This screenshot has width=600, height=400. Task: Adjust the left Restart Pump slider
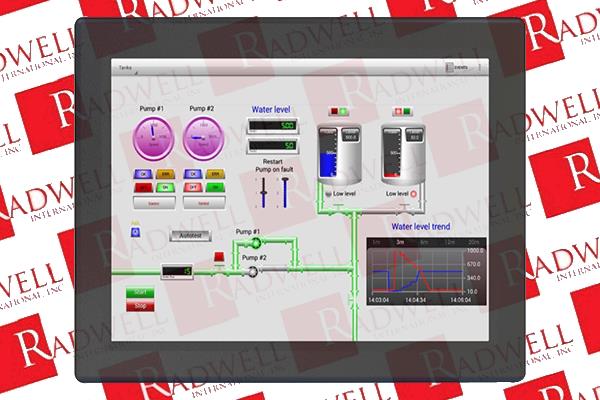(x=263, y=193)
